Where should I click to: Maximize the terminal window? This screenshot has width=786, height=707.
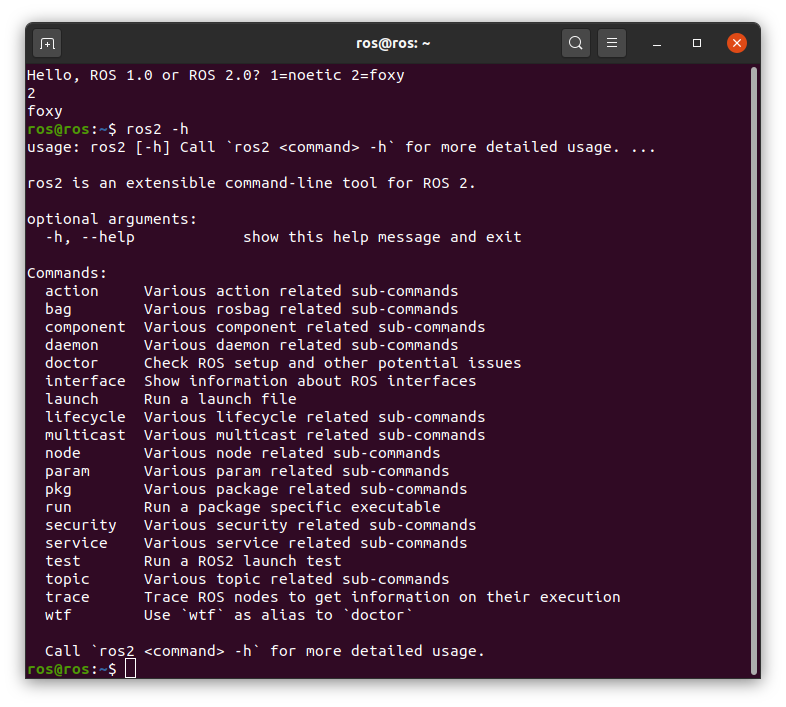click(697, 44)
